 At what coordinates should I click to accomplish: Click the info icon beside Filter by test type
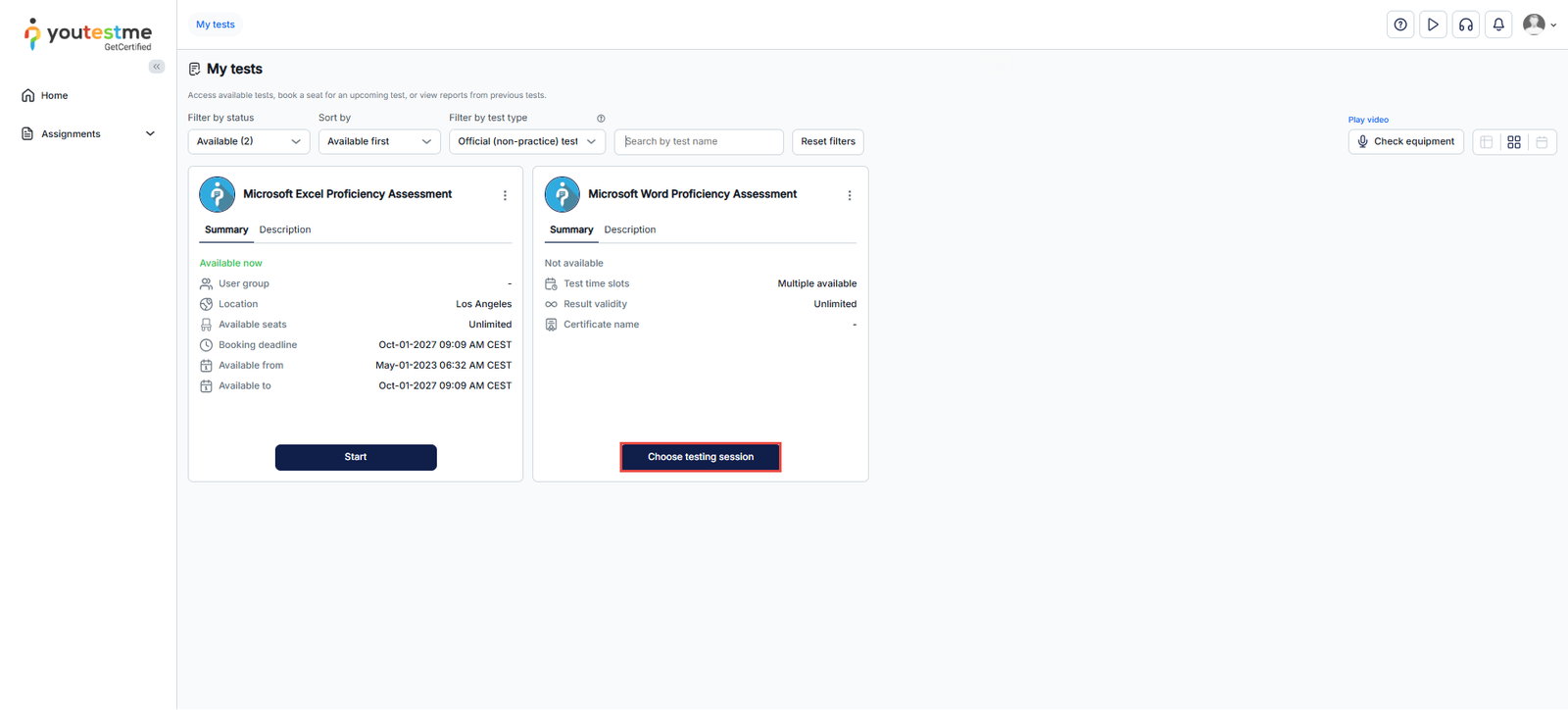pos(601,119)
